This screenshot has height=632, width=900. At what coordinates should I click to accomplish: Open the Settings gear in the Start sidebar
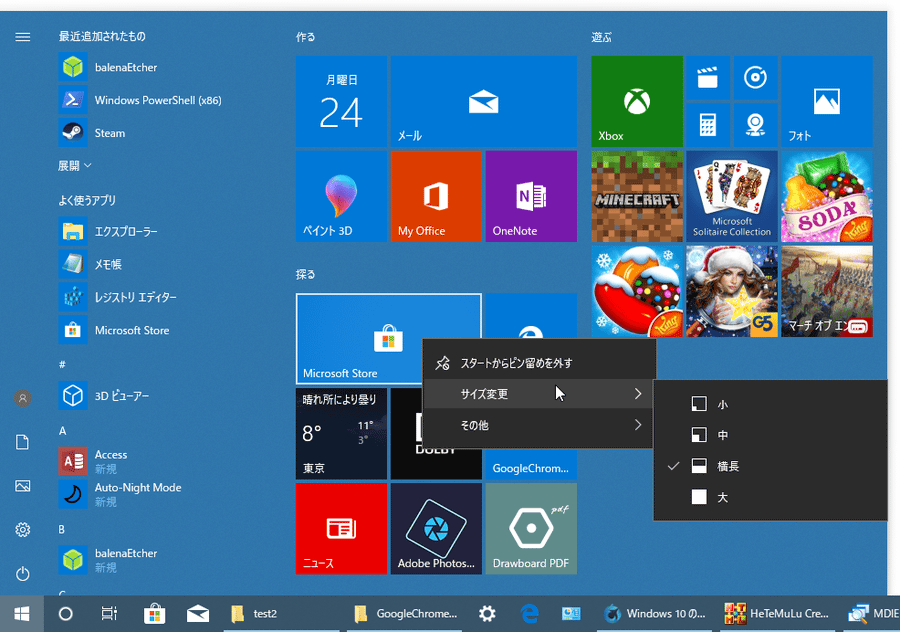coord(23,529)
